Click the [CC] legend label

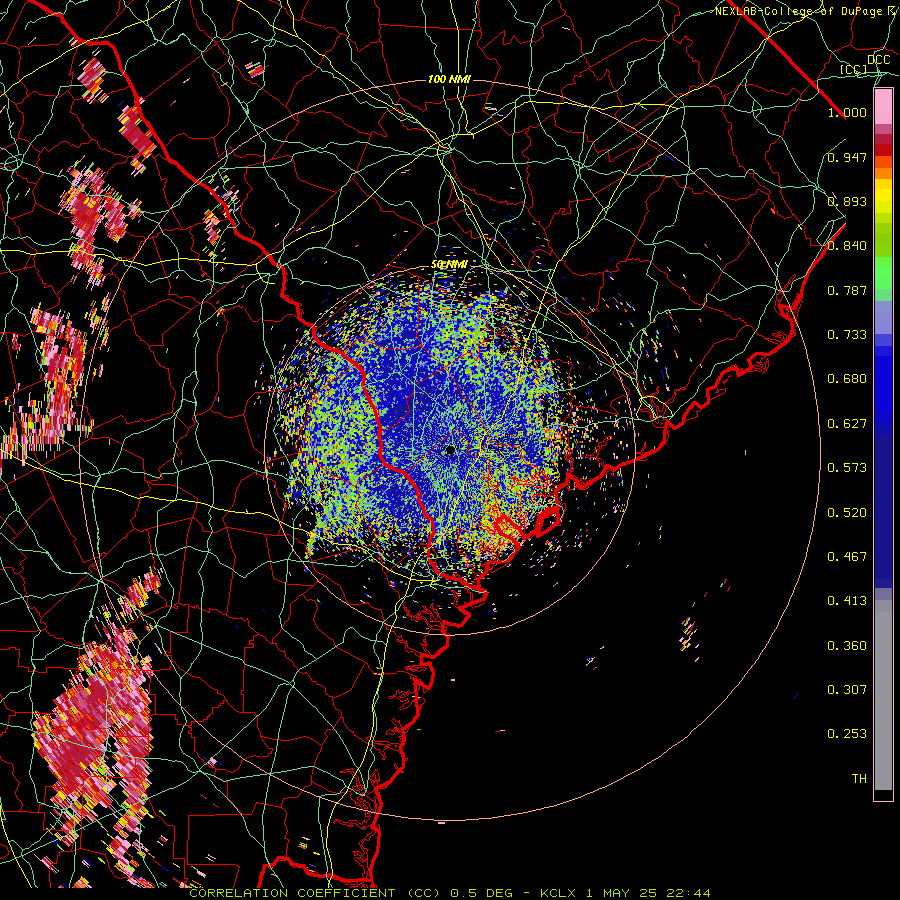click(853, 69)
